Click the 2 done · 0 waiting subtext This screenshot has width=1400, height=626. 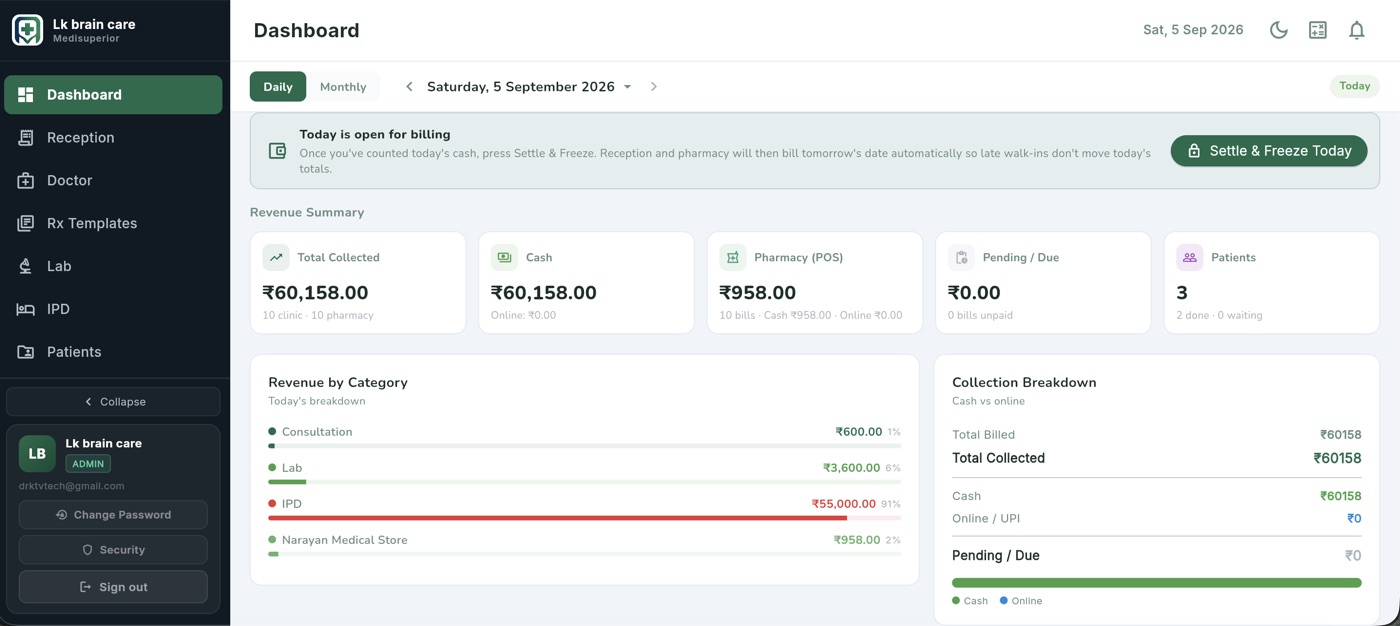click(x=1219, y=315)
